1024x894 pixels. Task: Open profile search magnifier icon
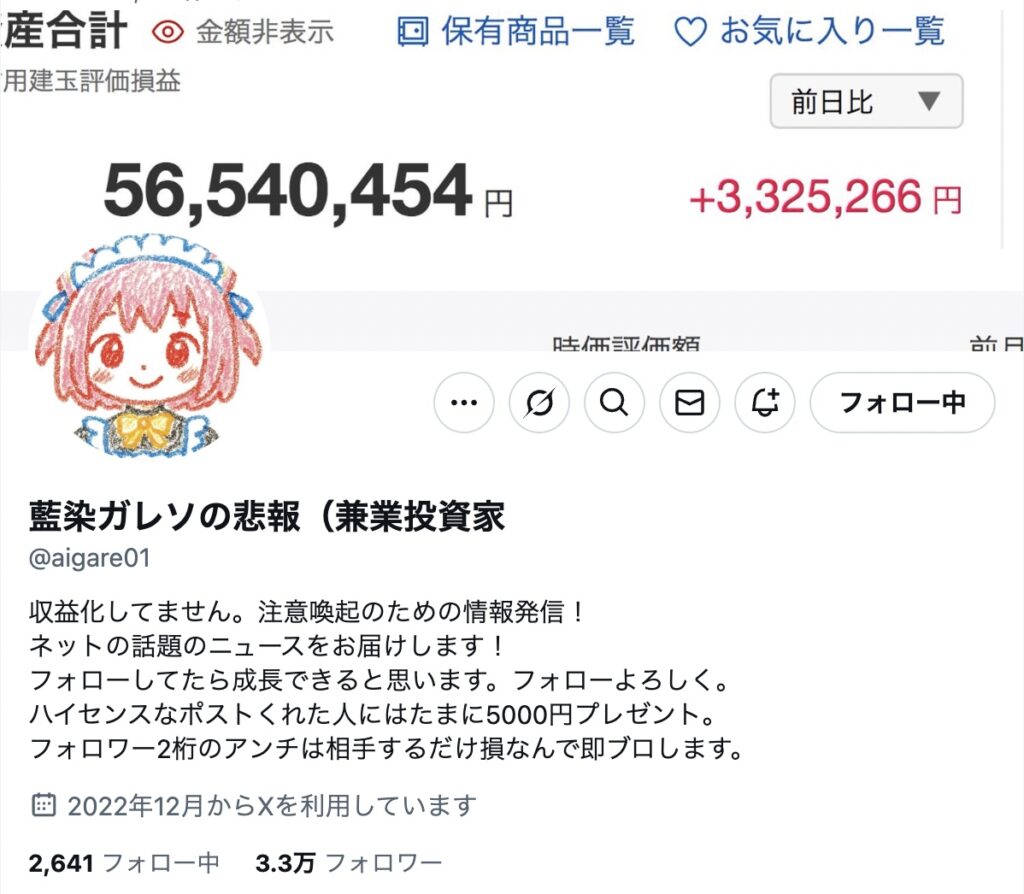(x=615, y=402)
